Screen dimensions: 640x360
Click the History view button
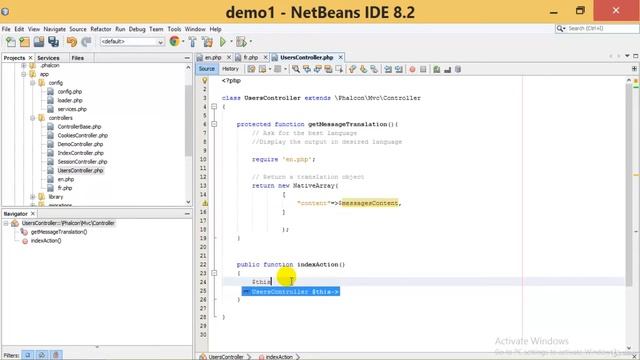[x=230, y=69]
